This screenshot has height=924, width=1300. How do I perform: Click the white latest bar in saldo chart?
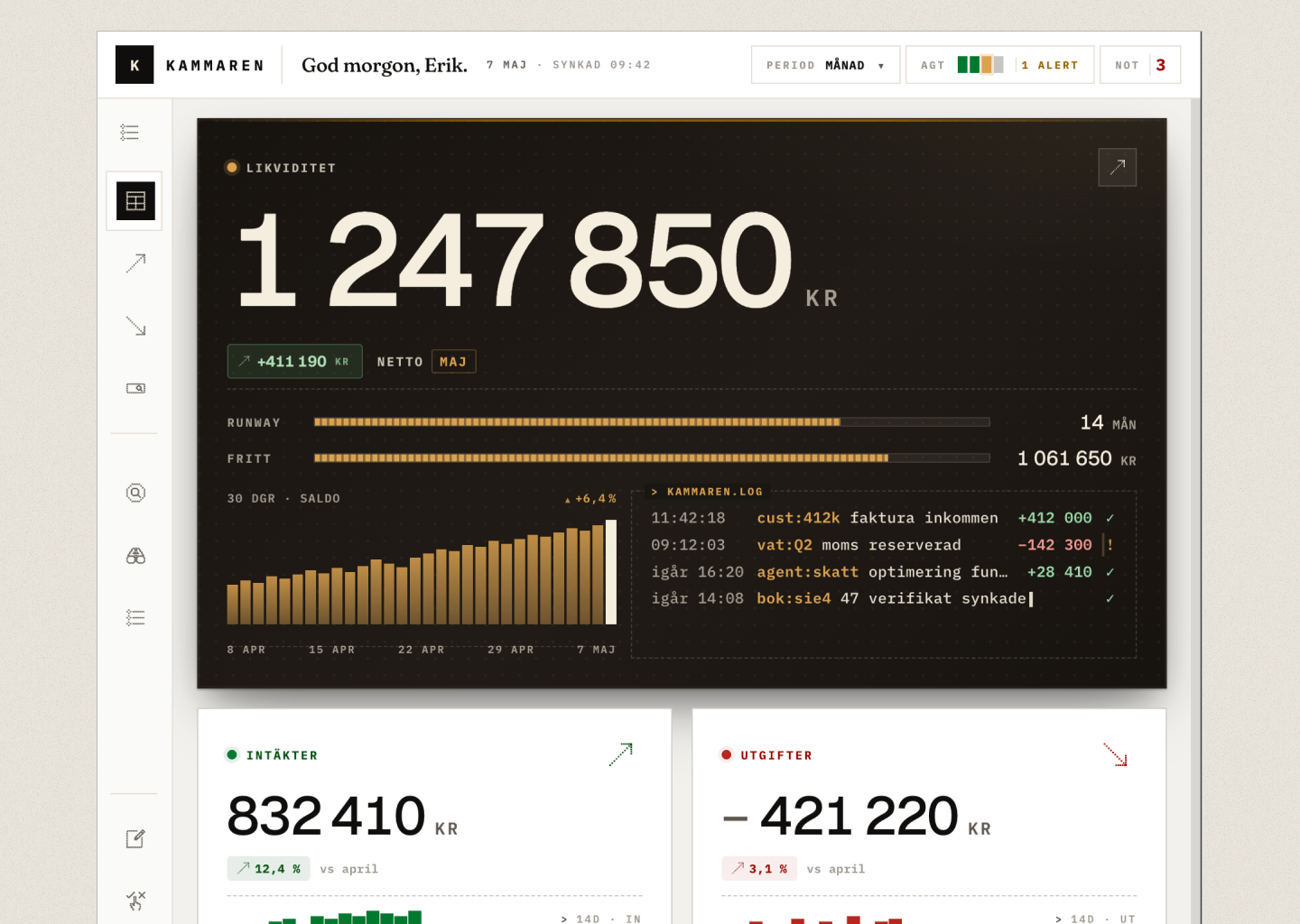[x=611, y=572]
